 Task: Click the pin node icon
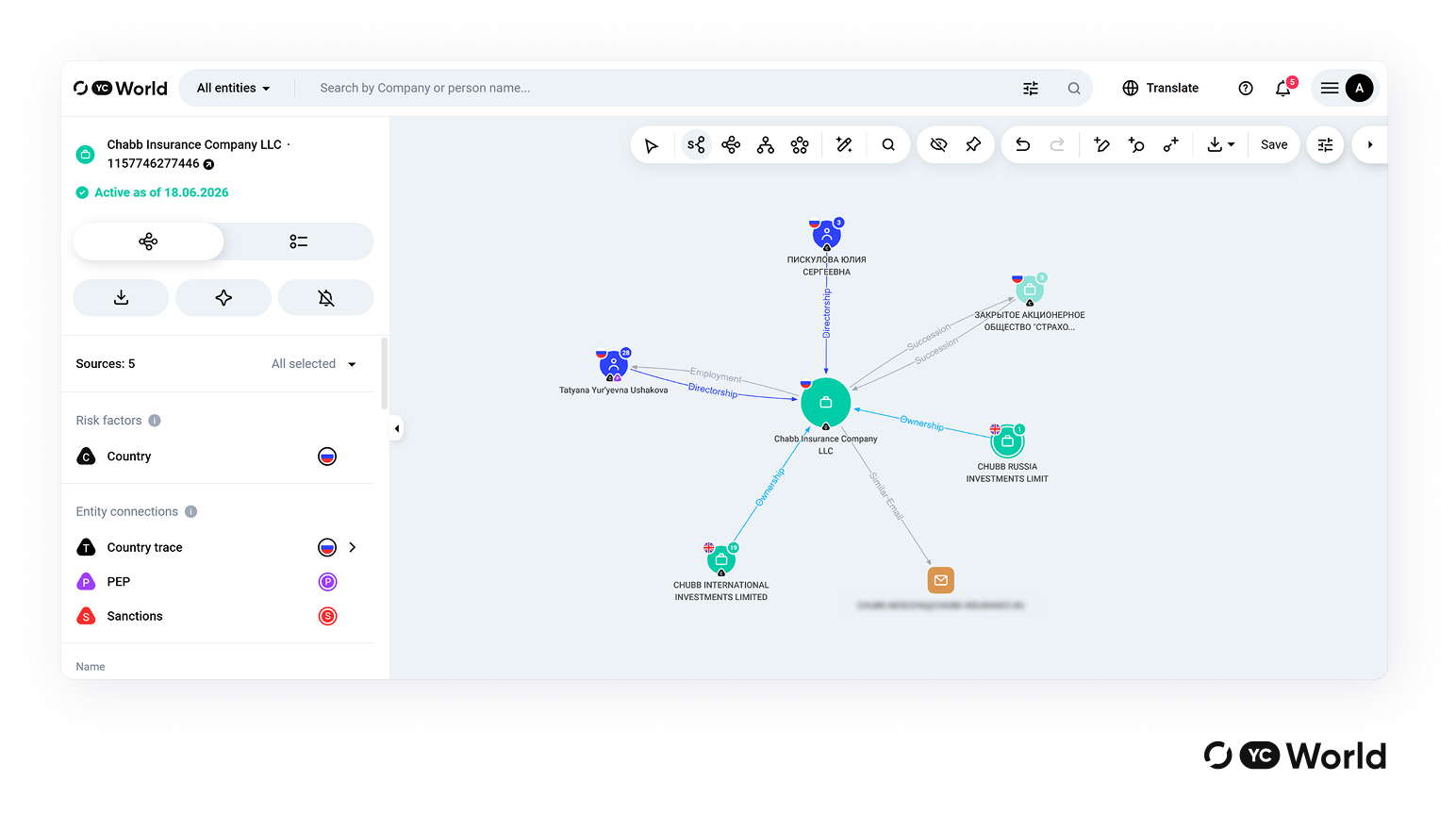pyautogui.click(x=973, y=145)
